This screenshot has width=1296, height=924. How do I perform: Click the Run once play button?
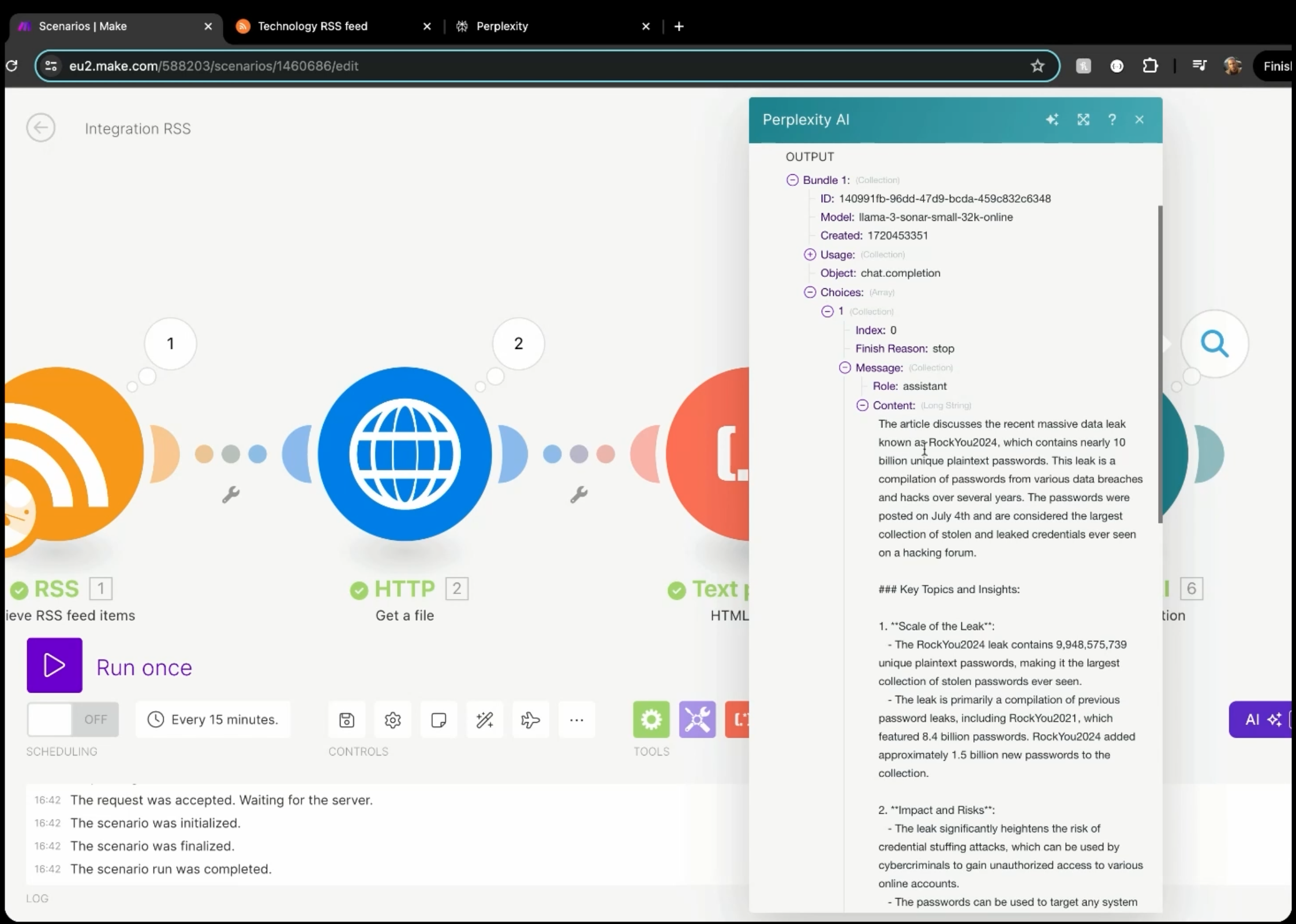pos(55,665)
